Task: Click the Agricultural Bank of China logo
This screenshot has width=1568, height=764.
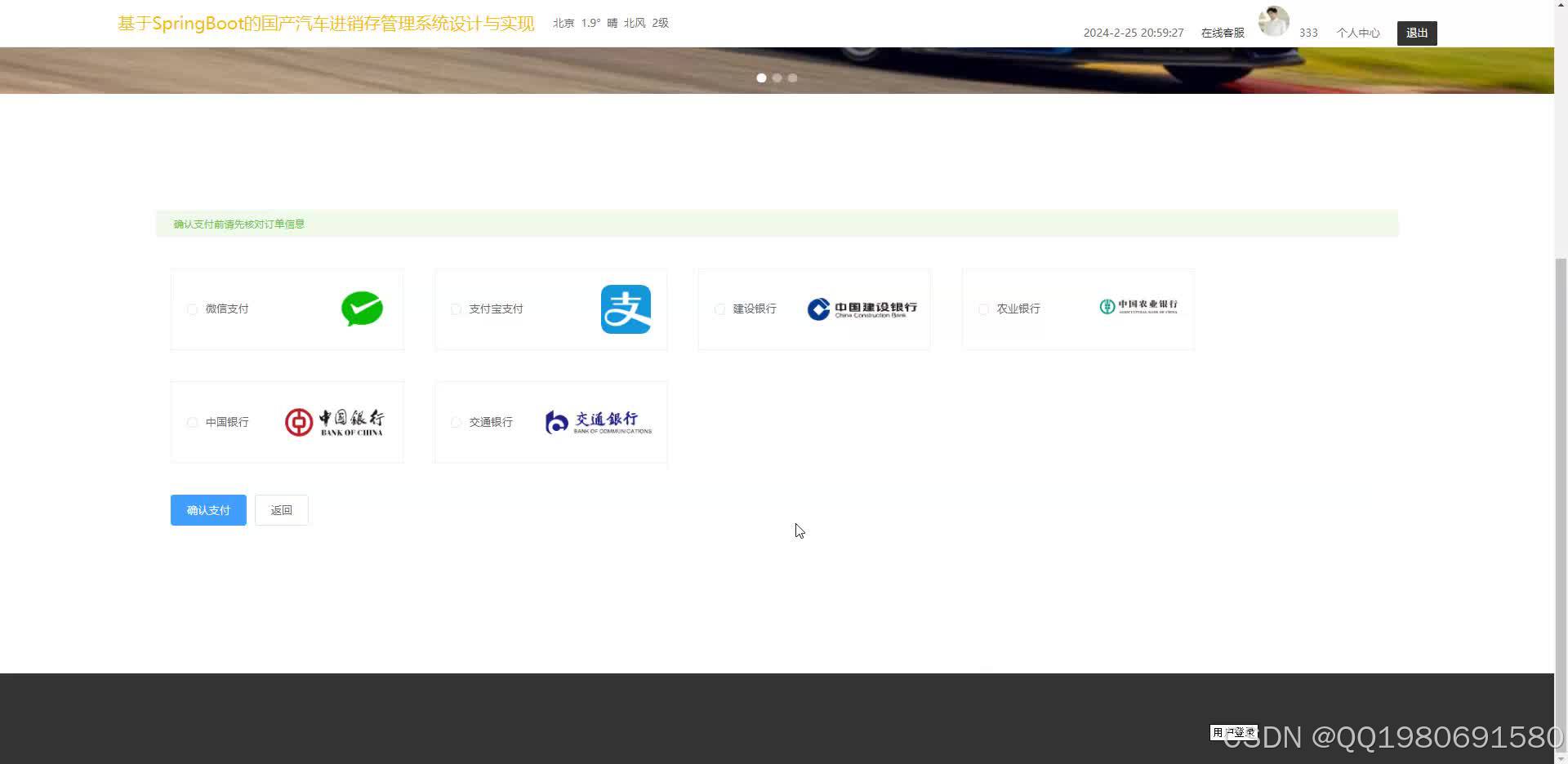Action: coord(1138,307)
